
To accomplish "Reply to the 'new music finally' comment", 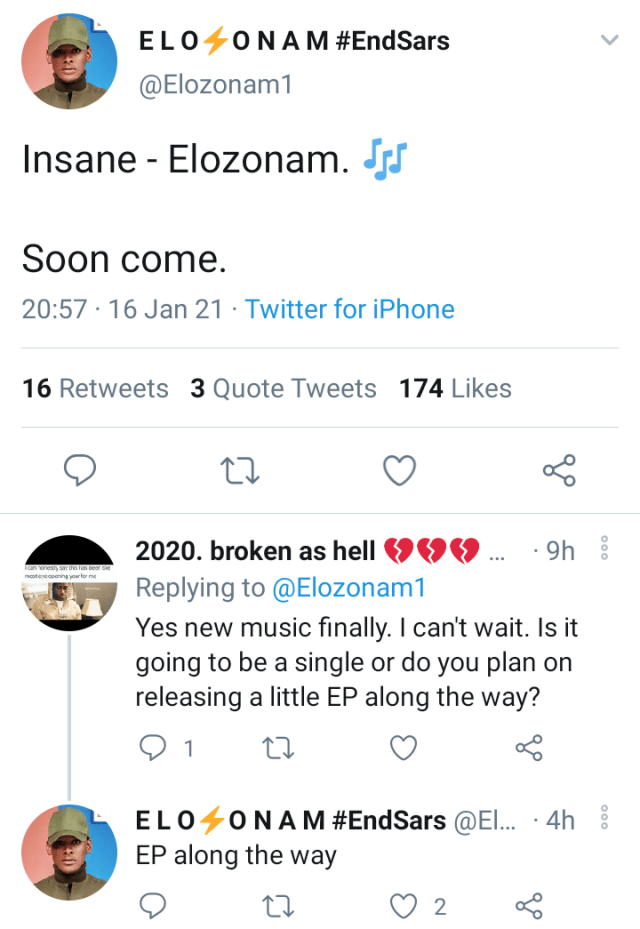I will tap(152, 746).
